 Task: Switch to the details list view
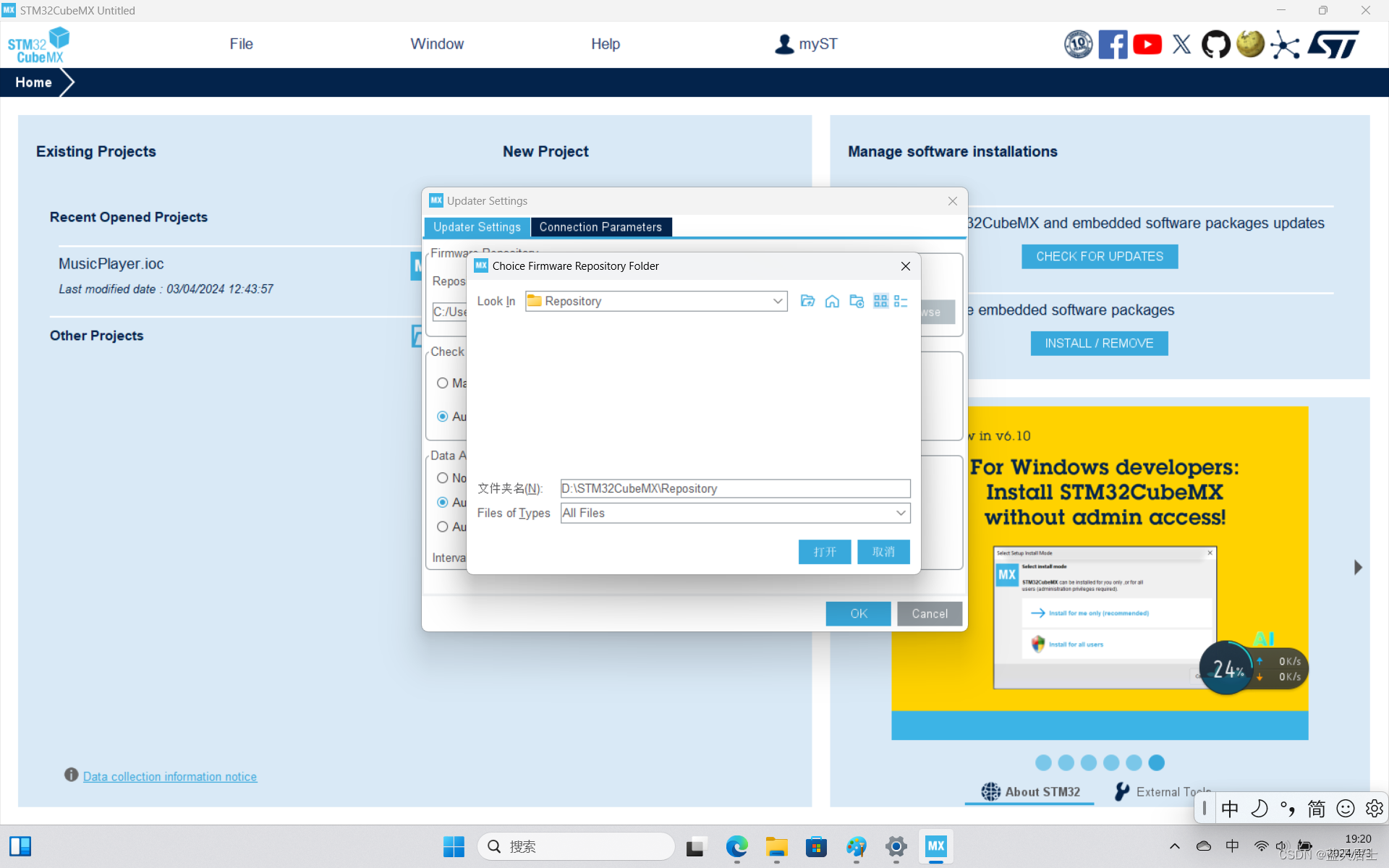pyautogui.click(x=901, y=301)
